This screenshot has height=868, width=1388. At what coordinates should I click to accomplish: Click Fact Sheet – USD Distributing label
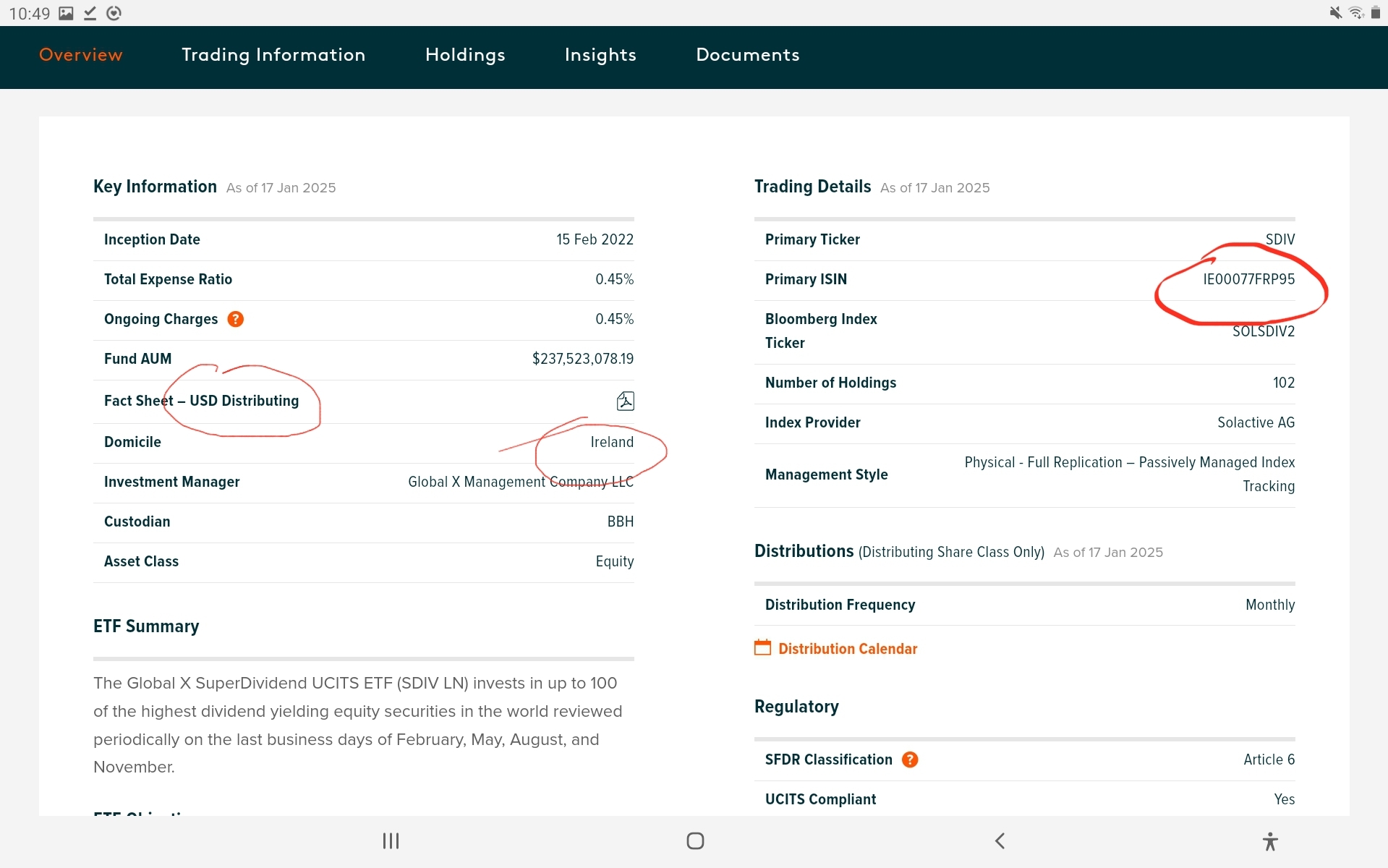[201, 401]
